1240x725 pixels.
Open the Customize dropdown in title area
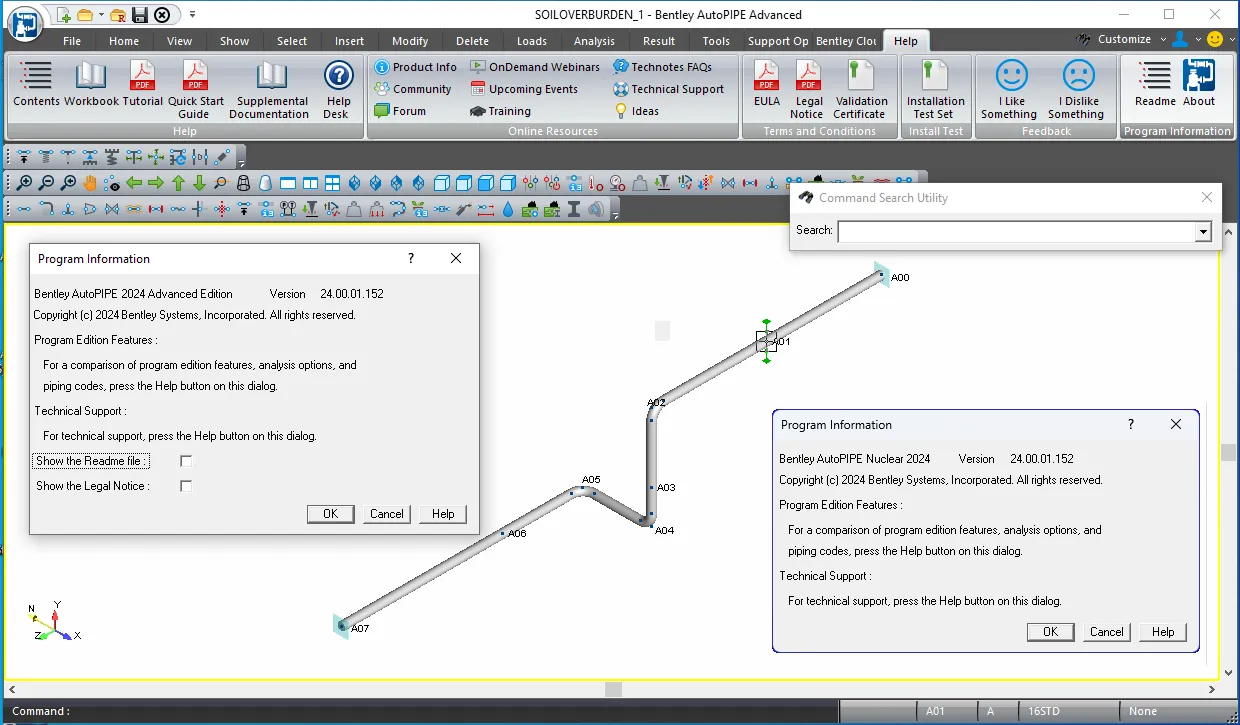[1164, 39]
